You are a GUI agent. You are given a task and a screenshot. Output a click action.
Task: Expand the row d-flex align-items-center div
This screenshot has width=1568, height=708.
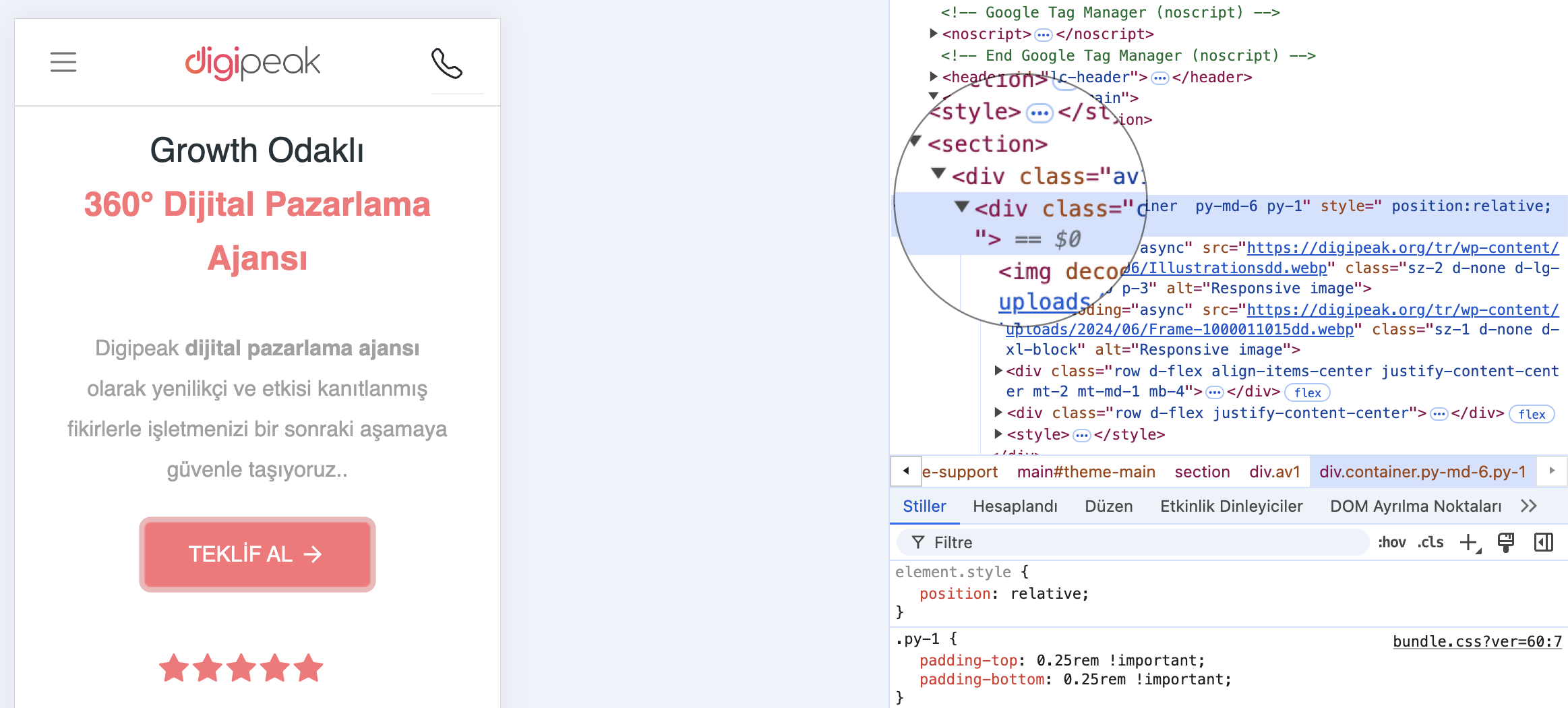(x=998, y=370)
